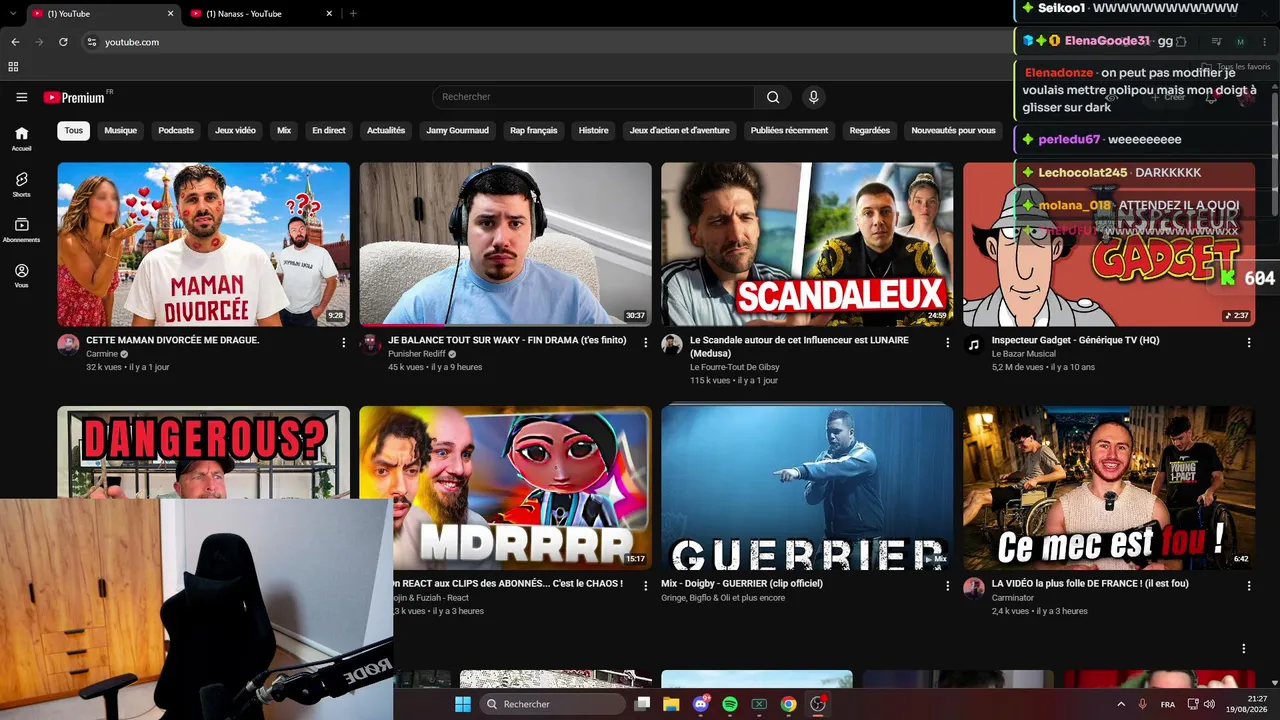
Task: Open the Vous section in sidebar
Action: pyautogui.click(x=22, y=276)
